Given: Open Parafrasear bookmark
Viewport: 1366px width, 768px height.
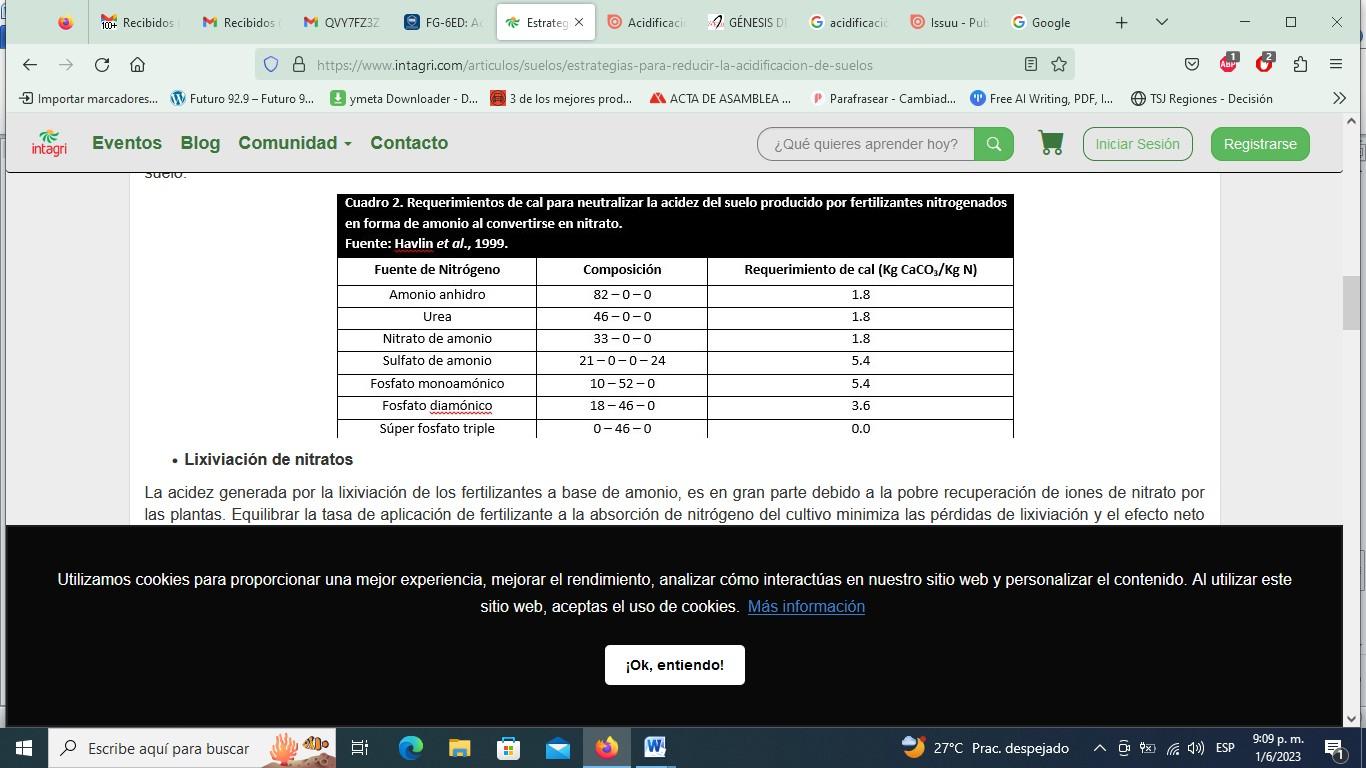Looking at the screenshot, I should 883,98.
